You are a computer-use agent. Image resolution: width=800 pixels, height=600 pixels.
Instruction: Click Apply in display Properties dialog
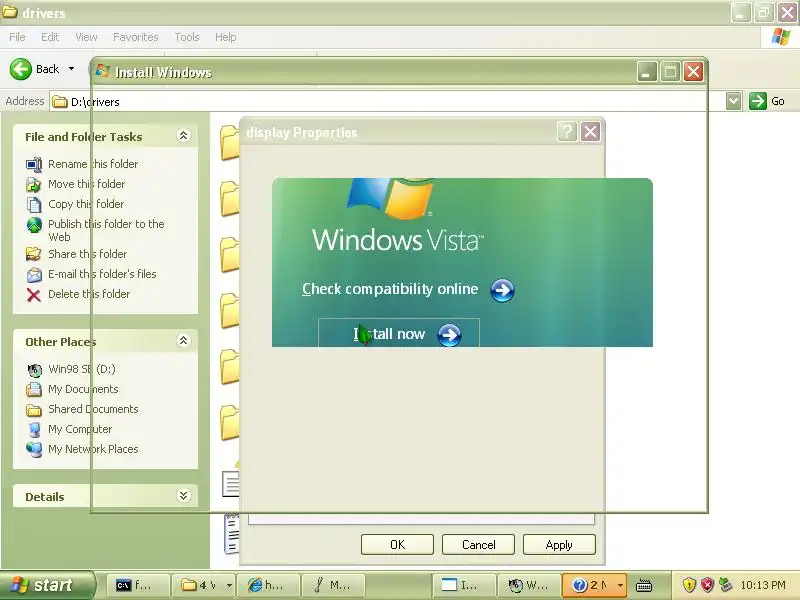coord(559,544)
